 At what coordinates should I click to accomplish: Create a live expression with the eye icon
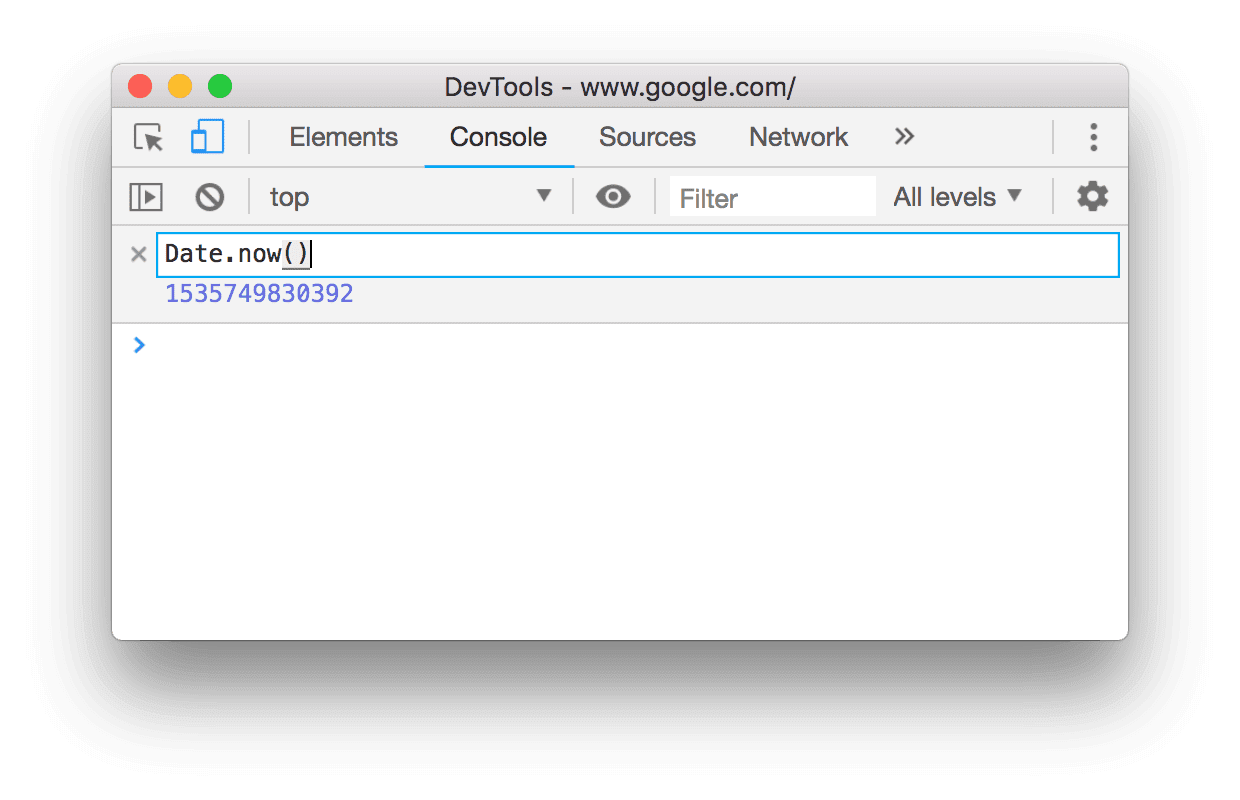point(613,197)
